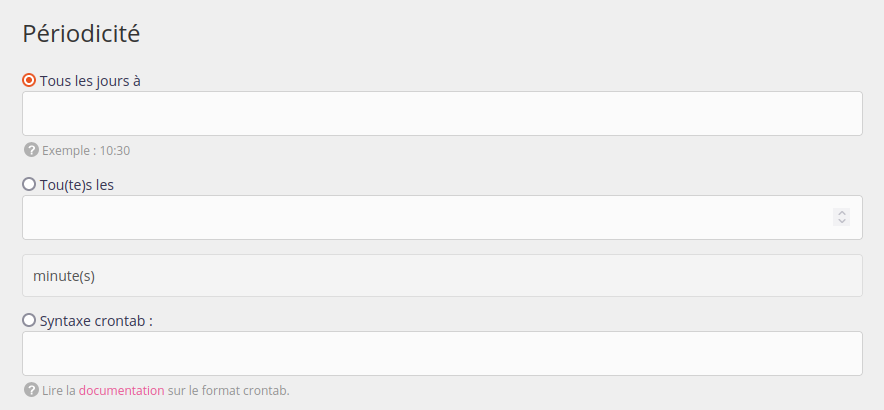Click the "Périodicité" section heading
Screen dimensions: 884x410
(x=81, y=34)
